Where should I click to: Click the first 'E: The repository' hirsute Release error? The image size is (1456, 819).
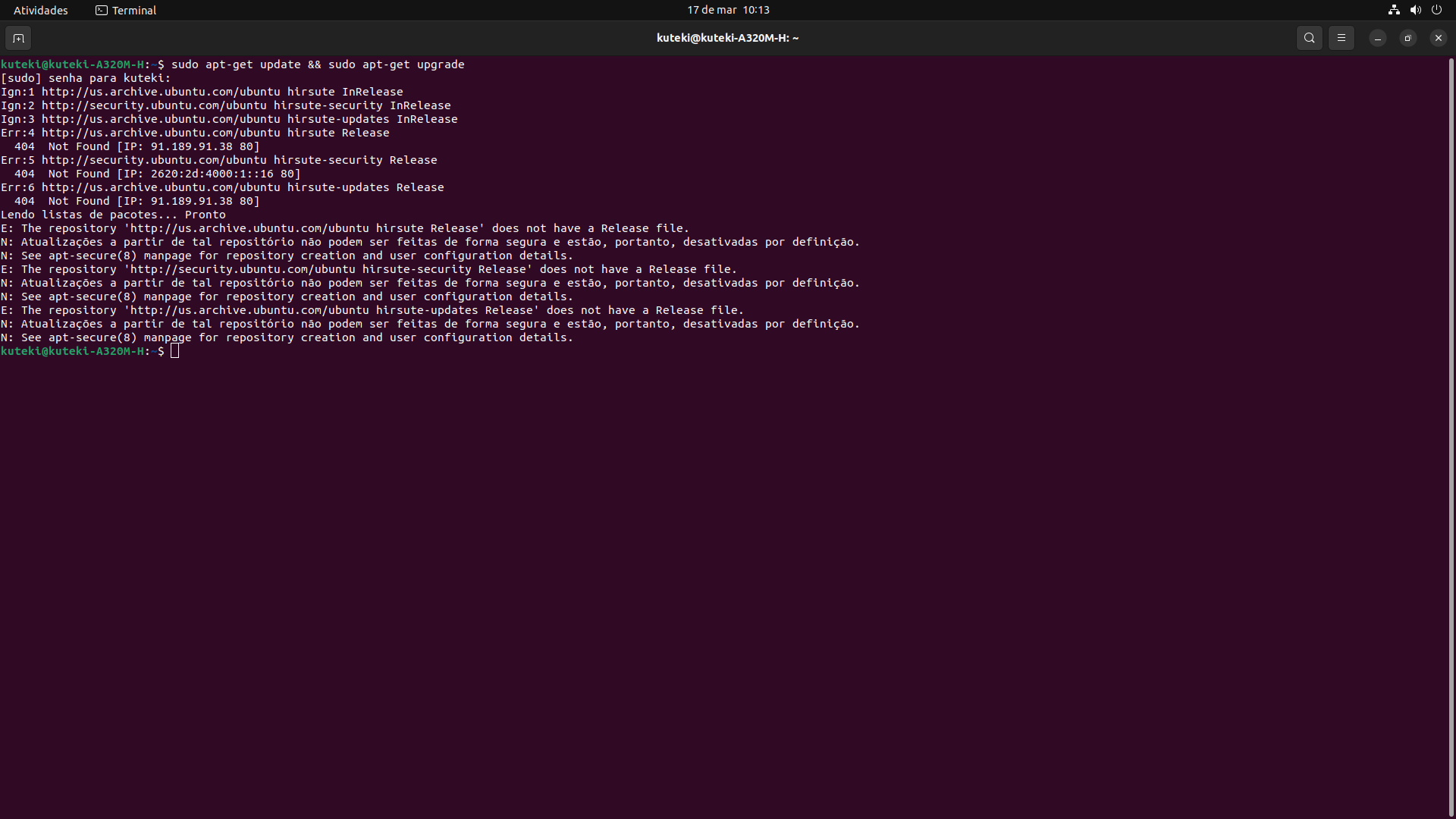[x=345, y=228]
